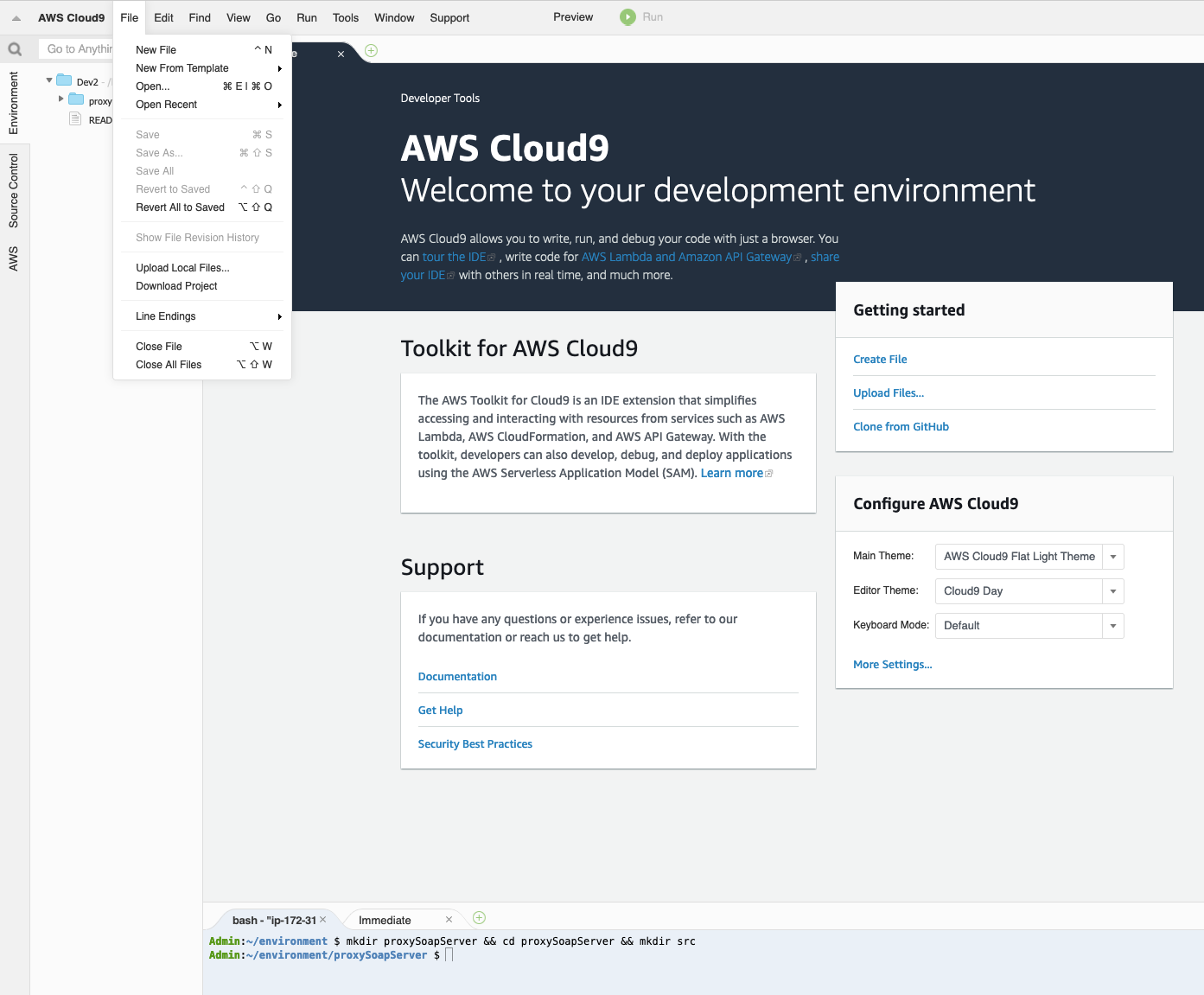Screen dimensions: 1204x995
Task: Expand the proxy folder tree arrow
Action: pyautogui.click(x=61, y=99)
